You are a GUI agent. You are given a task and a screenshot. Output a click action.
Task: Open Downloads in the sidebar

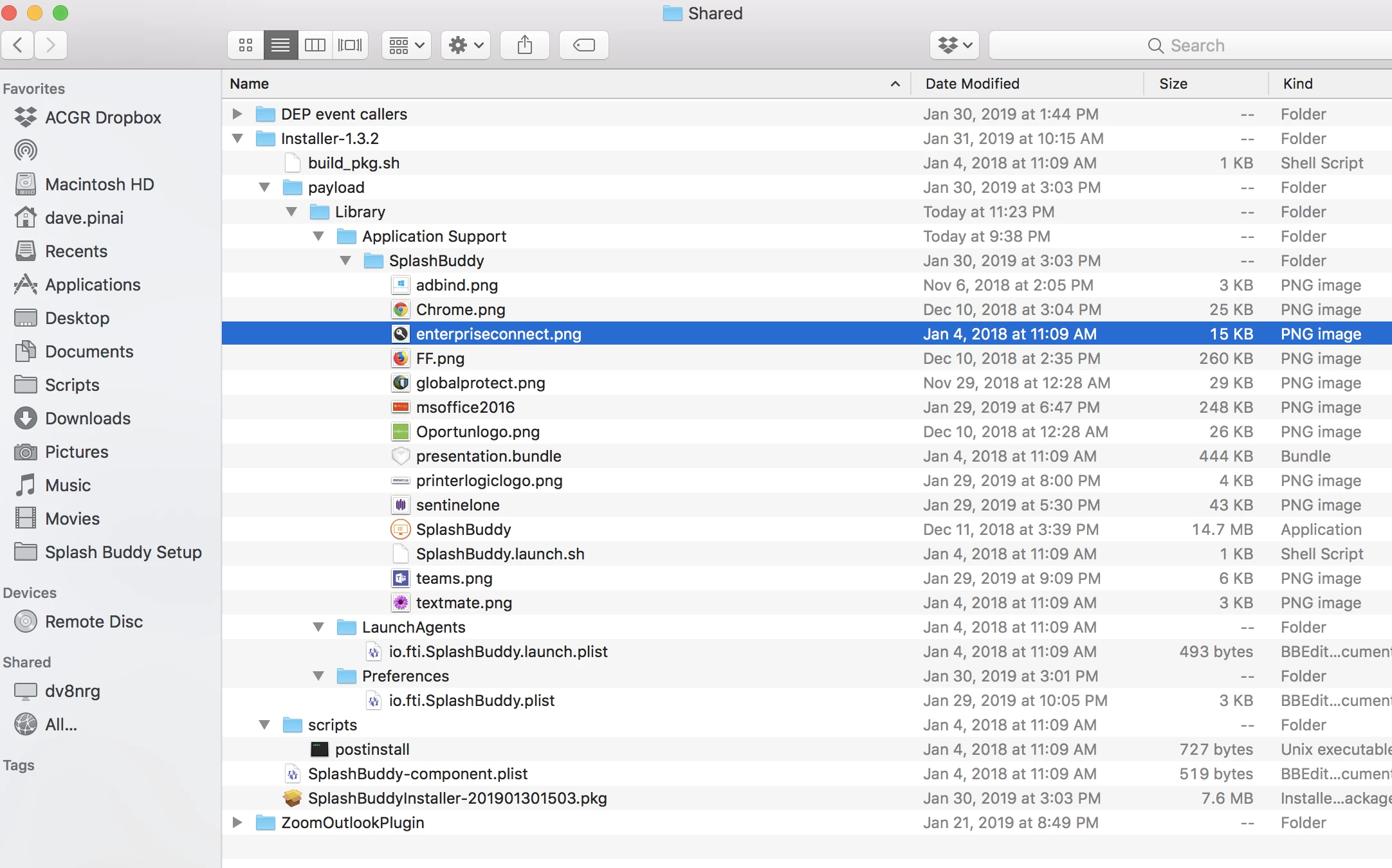click(x=87, y=419)
